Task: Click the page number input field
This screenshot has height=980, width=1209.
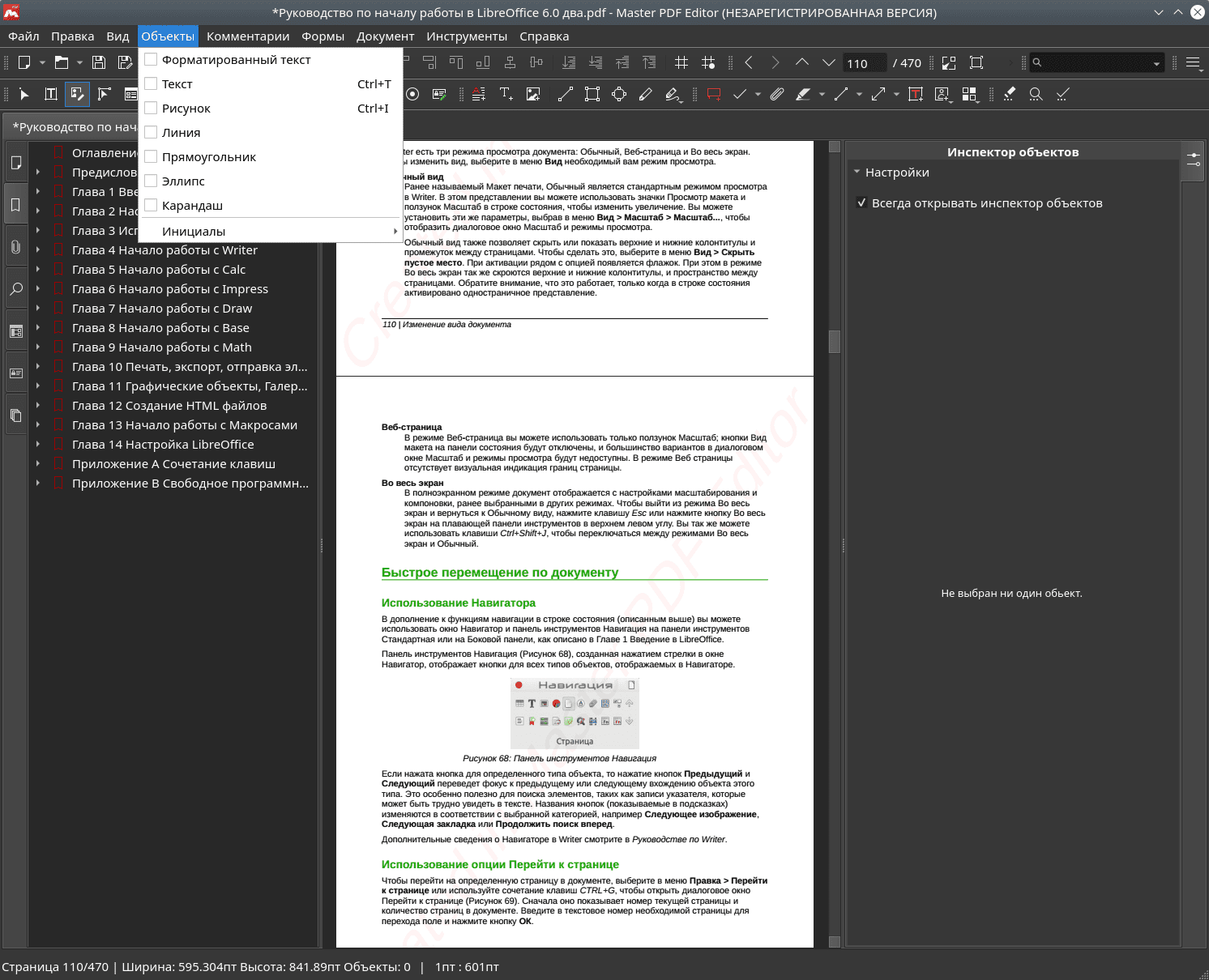Action: pyautogui.click(x=865, y=63)
